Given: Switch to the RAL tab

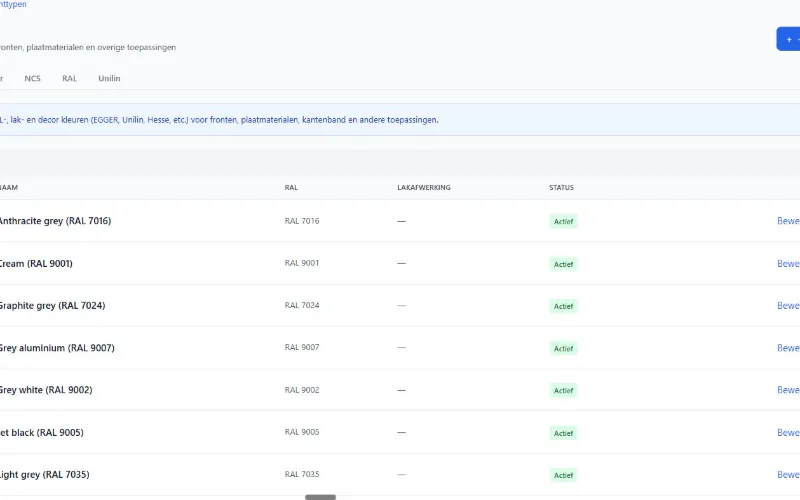Looking at the screenshot, I should (69, 78).
